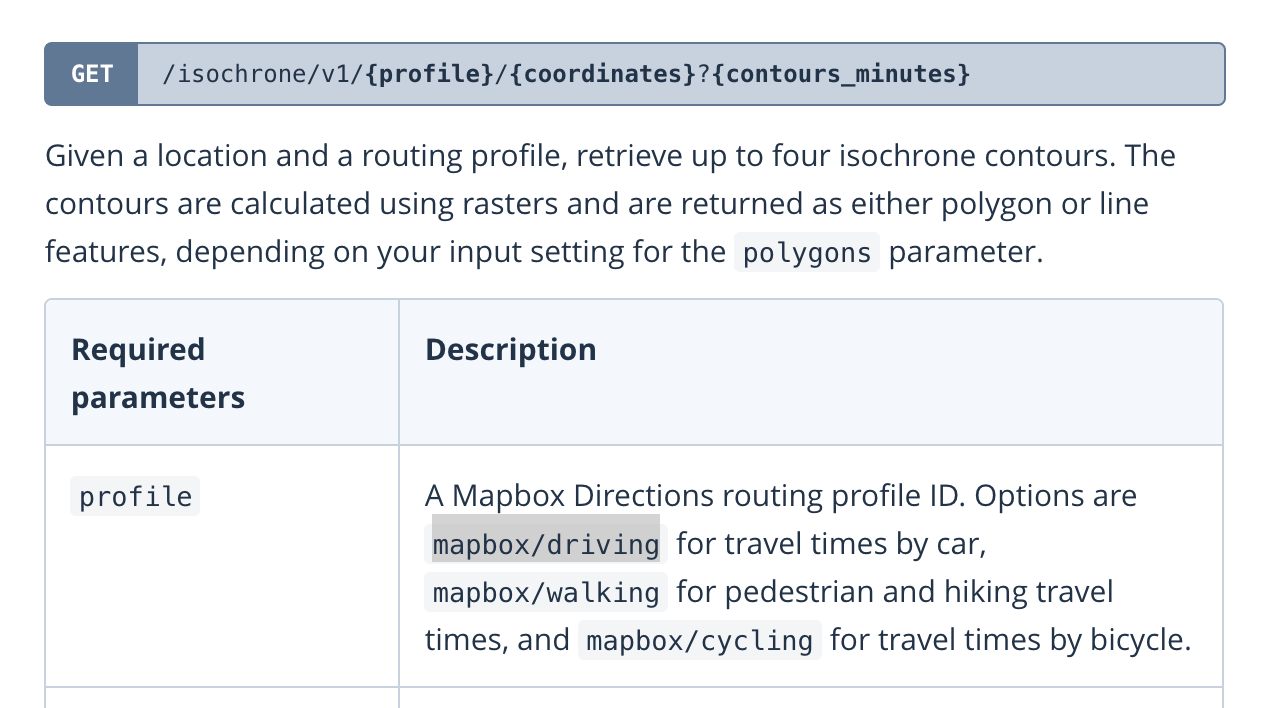
Task: Click the 'for travel times by car' text
Action: (832, 544)
